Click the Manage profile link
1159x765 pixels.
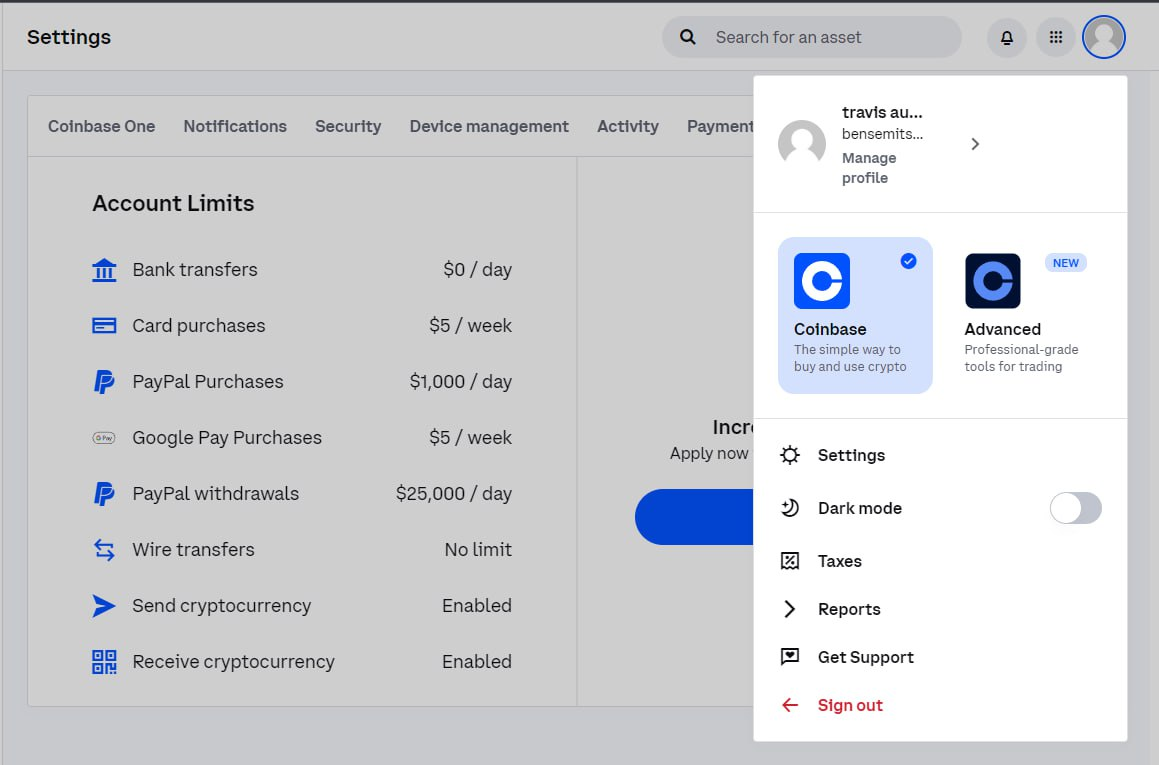click(868, 168)
